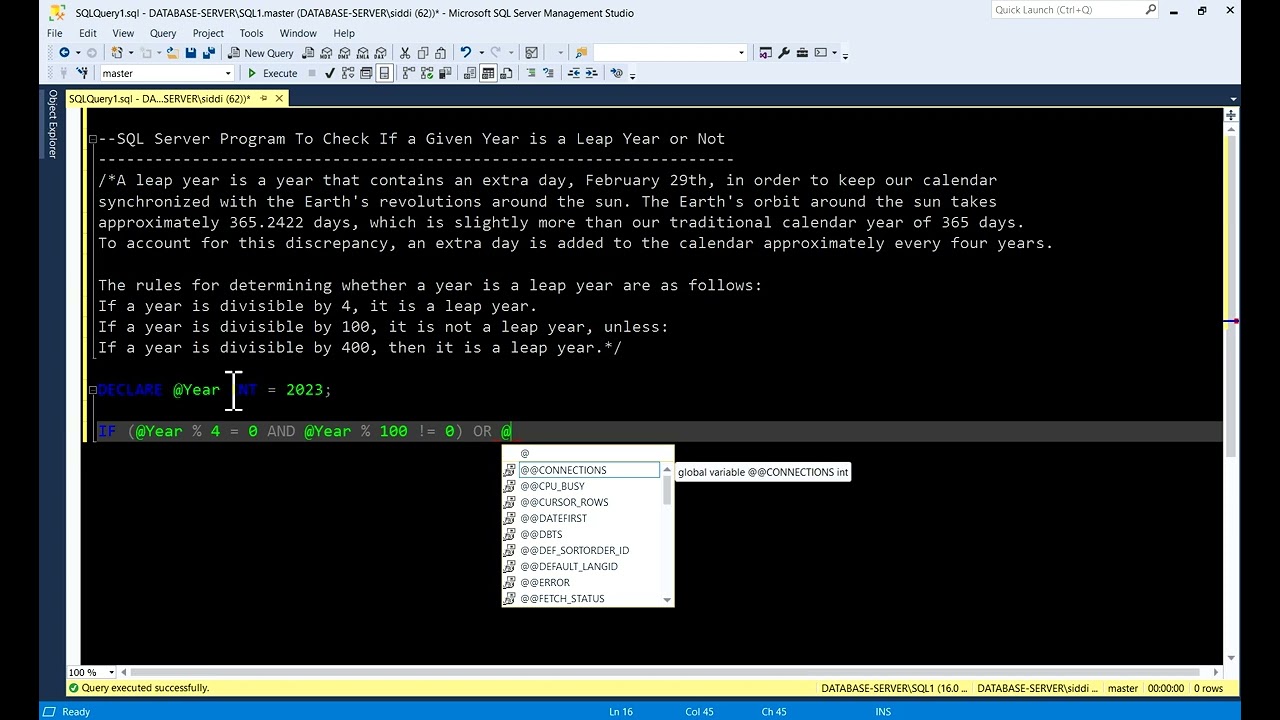Select Results to Text mode
The image size is (1280, 720).
(469, 73)
